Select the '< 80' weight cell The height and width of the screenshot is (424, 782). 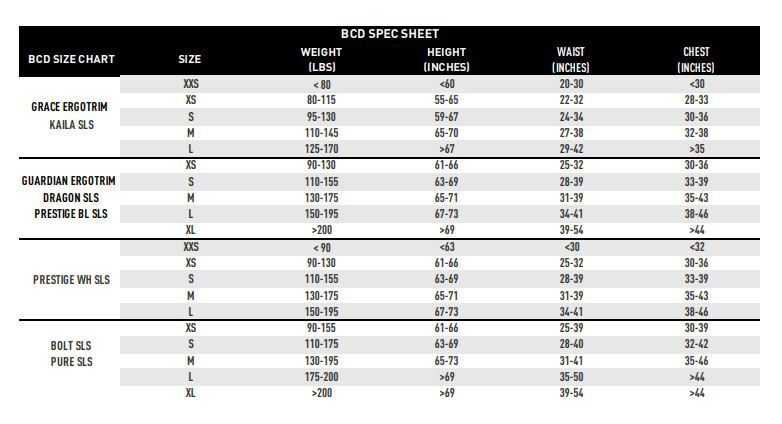tap(321, 85)
